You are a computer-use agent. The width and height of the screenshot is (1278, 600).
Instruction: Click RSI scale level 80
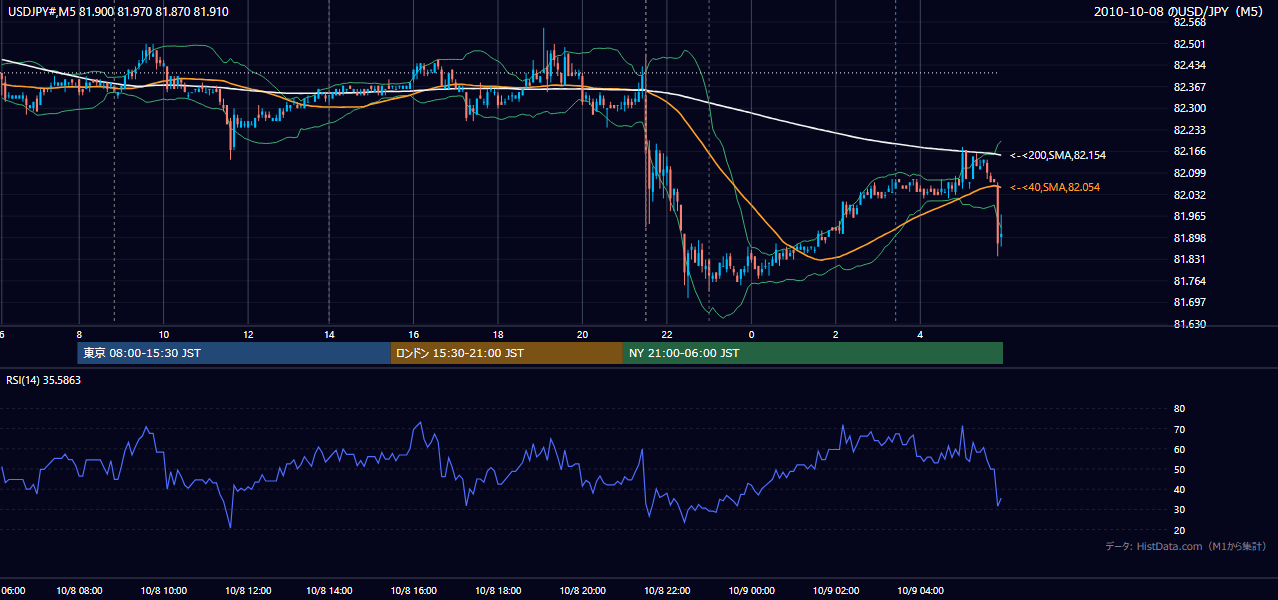(x=1179, y=409)
